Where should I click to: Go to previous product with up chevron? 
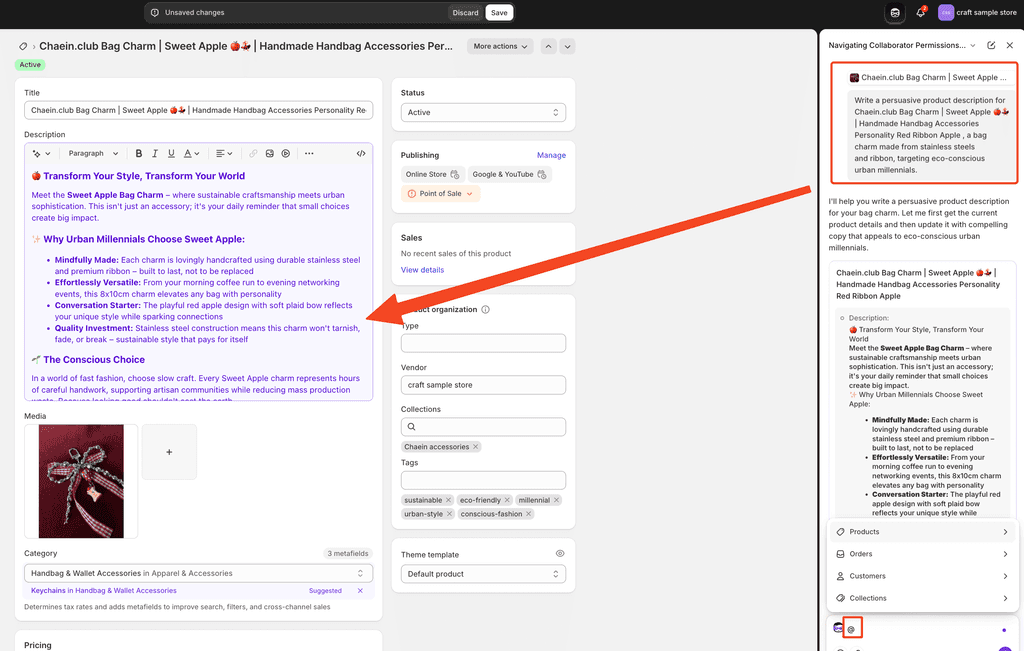click(x=549, y=46)
